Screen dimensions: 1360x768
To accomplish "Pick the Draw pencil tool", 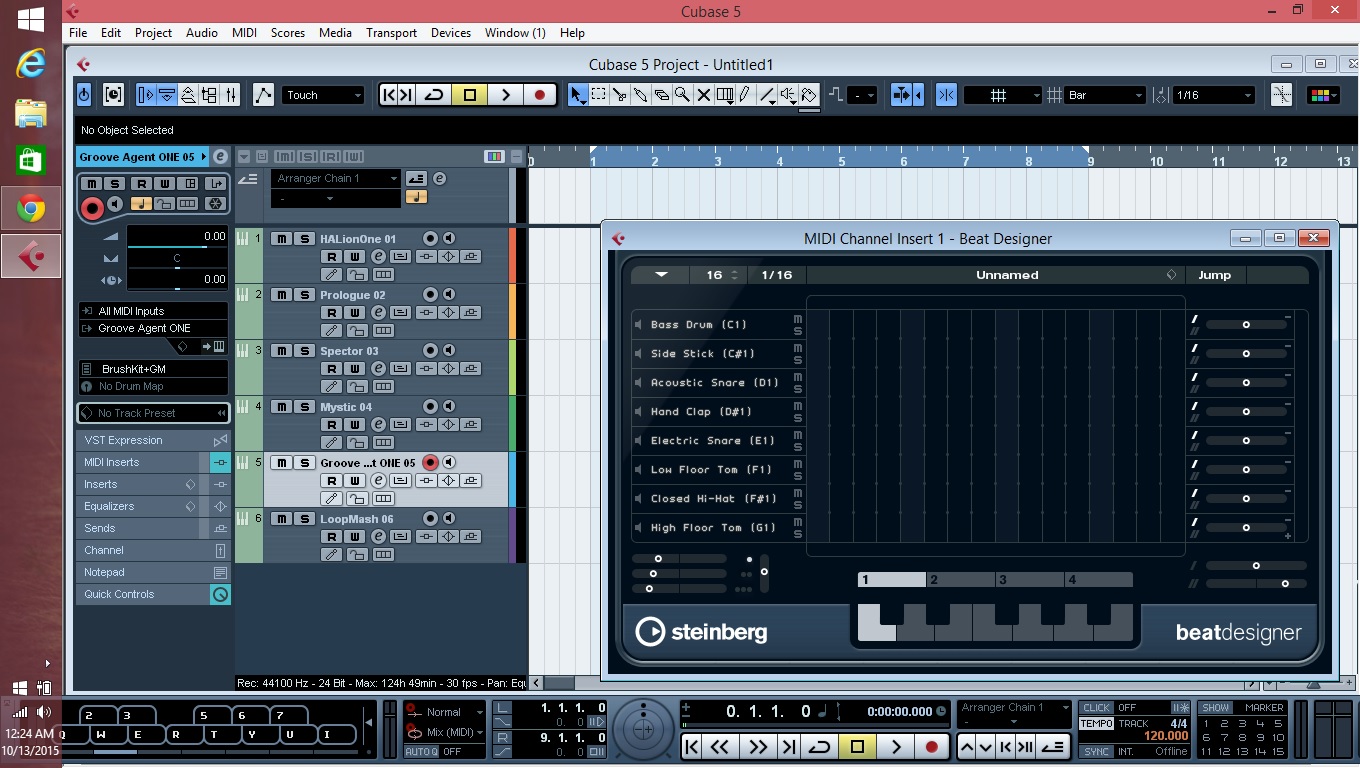I will click(745, 95).
